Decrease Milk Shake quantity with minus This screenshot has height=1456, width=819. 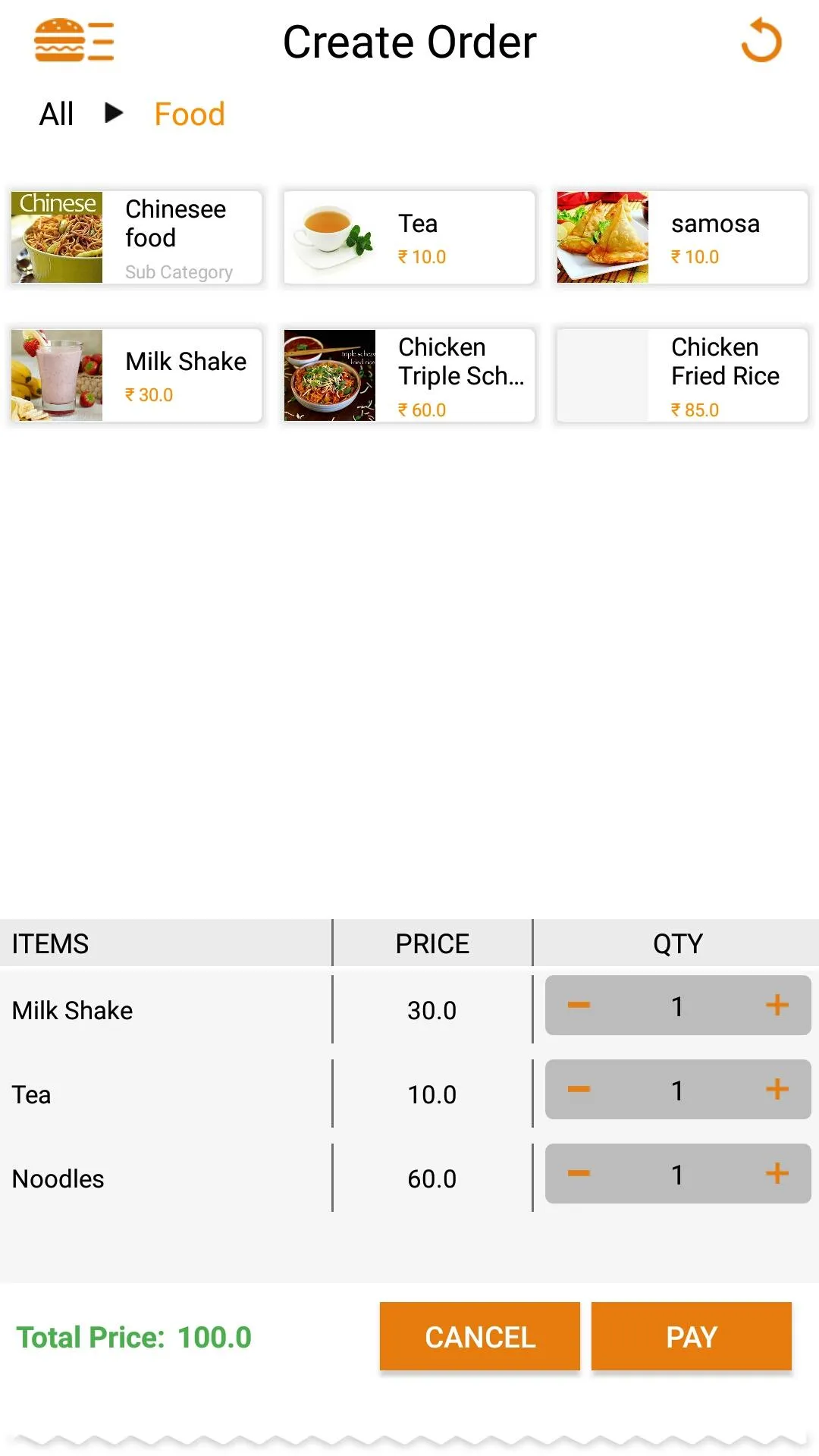[579, 1006]
